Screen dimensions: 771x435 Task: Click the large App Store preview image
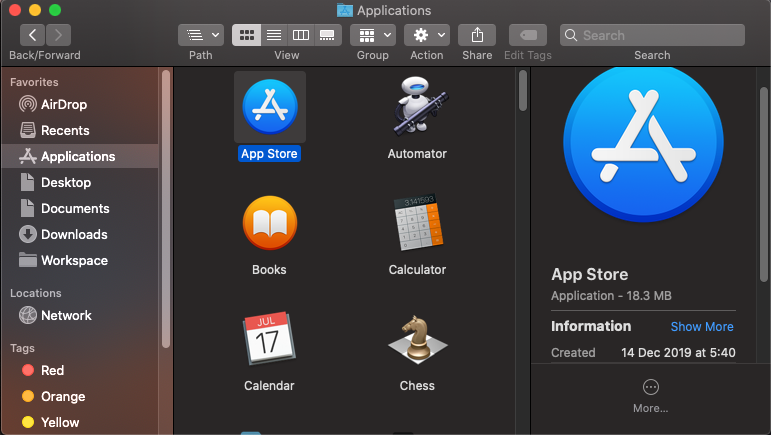(643, 144)
